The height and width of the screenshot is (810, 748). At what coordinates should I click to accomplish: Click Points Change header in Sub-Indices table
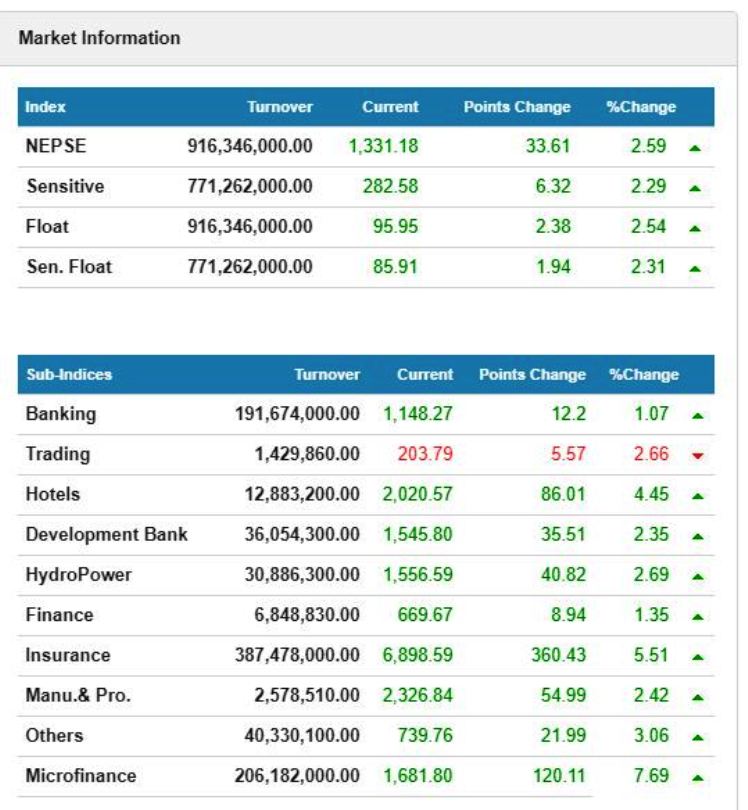(x=533, y=375)
